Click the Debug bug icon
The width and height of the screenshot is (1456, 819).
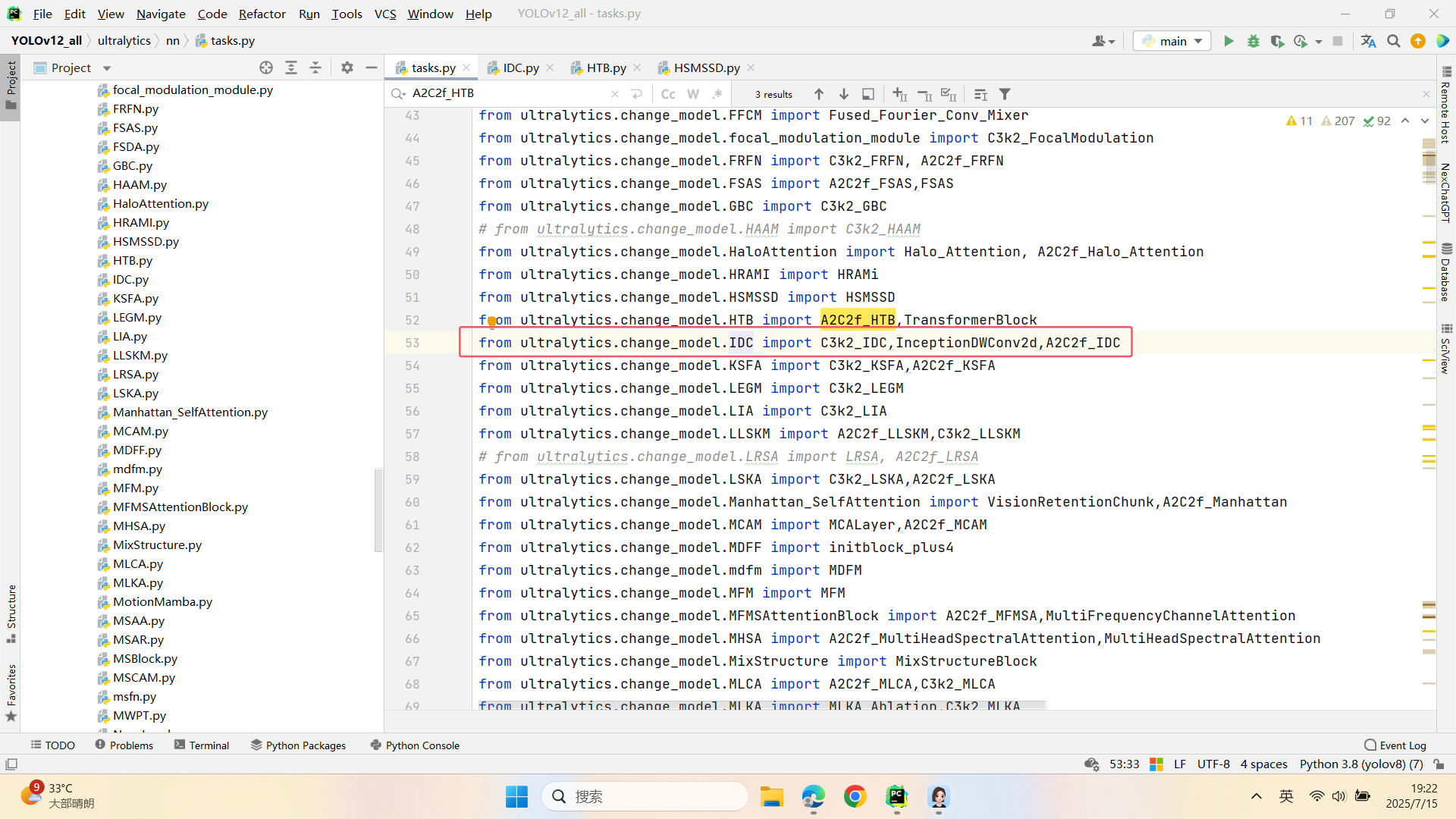click(1253, 41)
